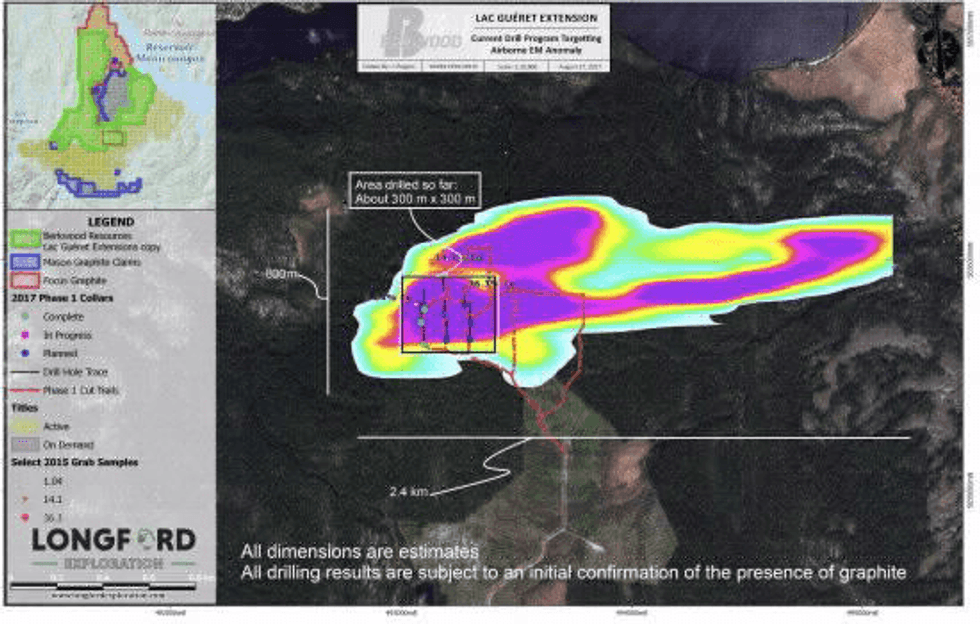The height and width of the screenshot is (624, 980).
Task: Click the 36.1 grab sample marker
Action: click(x=23, y=517)
